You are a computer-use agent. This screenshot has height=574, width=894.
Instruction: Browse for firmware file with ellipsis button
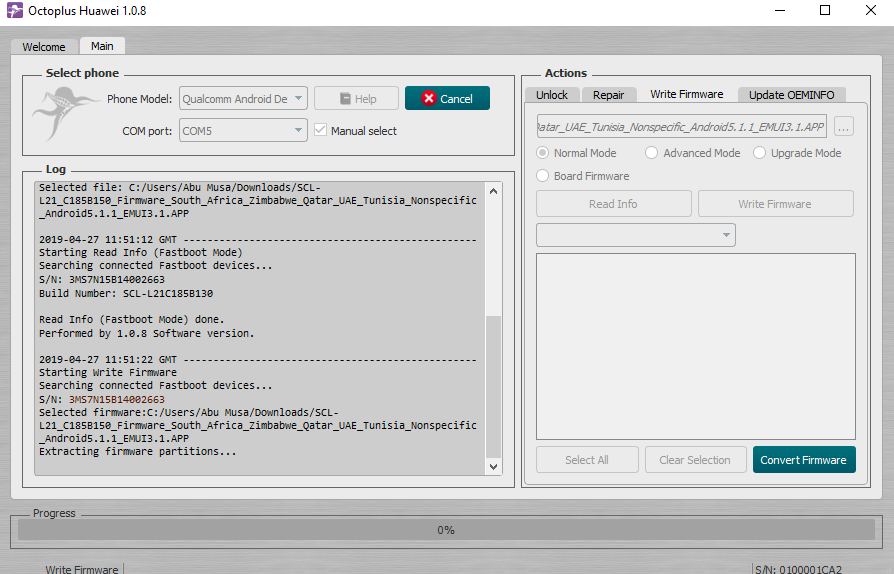[x=844, y=127]
